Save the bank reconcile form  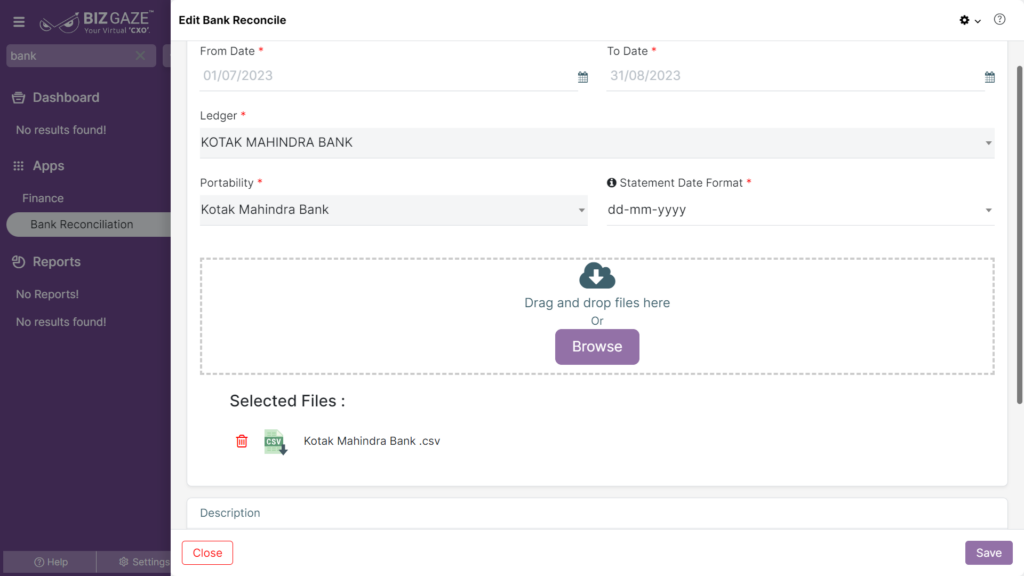[988, 553]
